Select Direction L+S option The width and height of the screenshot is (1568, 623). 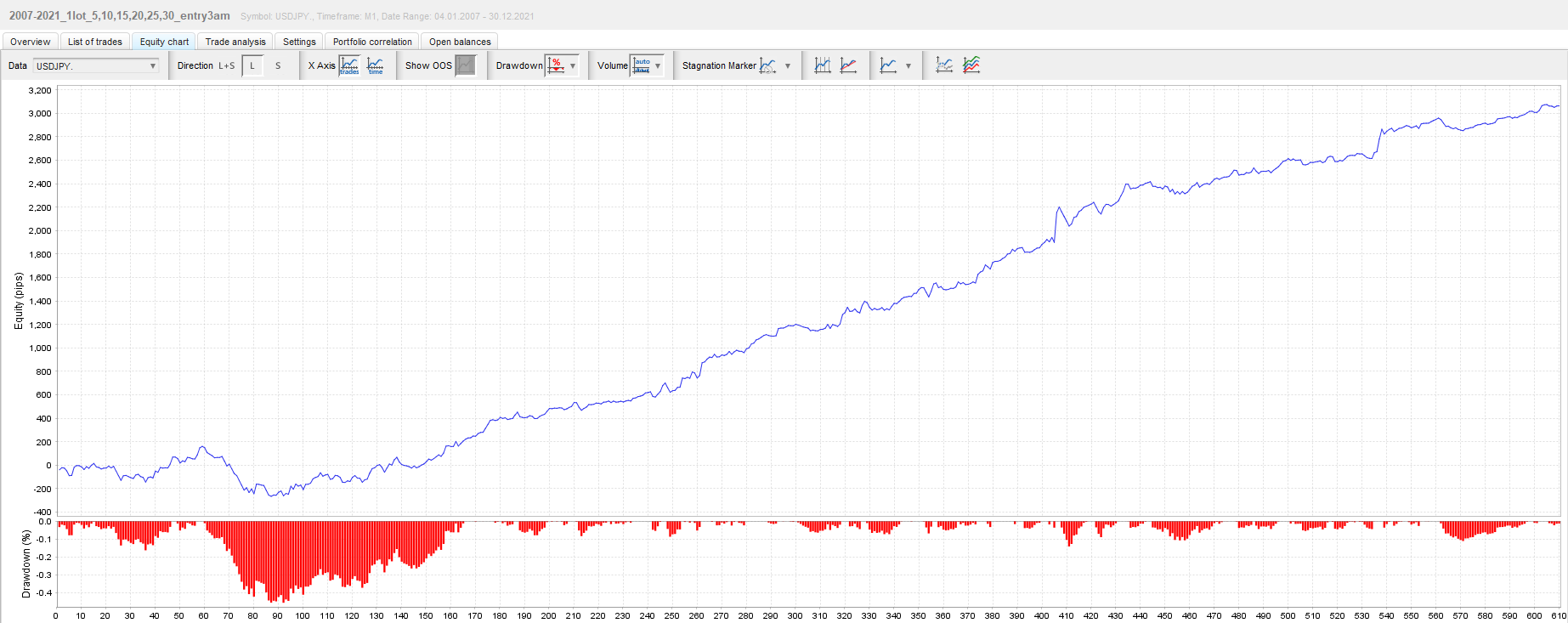click(226, 65)
